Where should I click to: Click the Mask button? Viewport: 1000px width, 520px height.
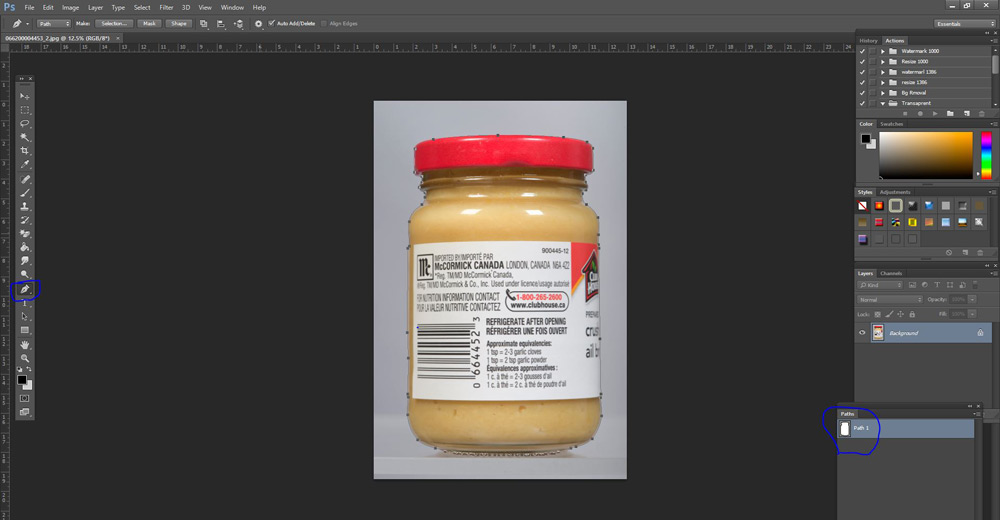pos(149,23)
